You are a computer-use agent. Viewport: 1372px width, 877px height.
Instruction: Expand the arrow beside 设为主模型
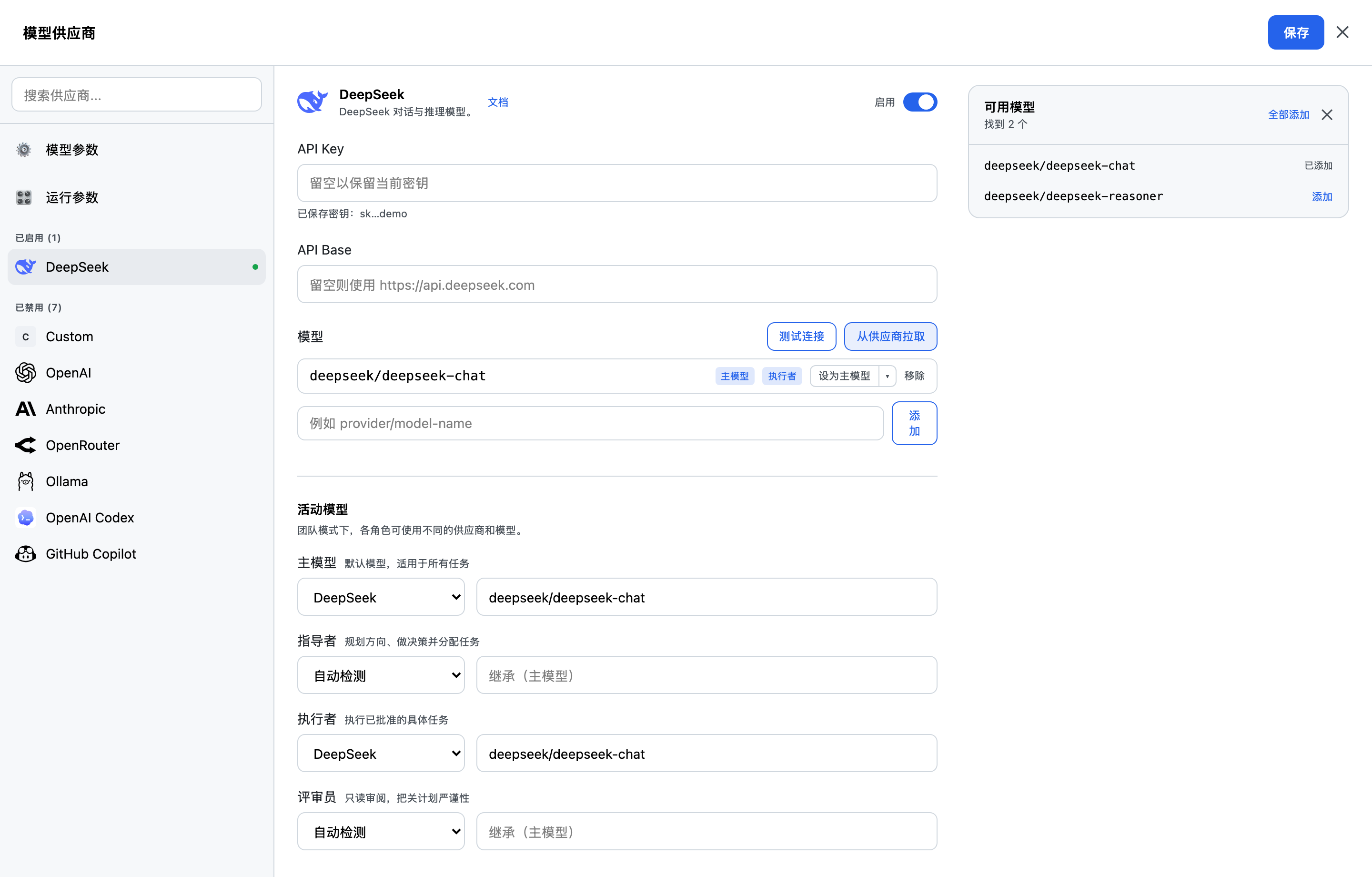pos(887,376)
